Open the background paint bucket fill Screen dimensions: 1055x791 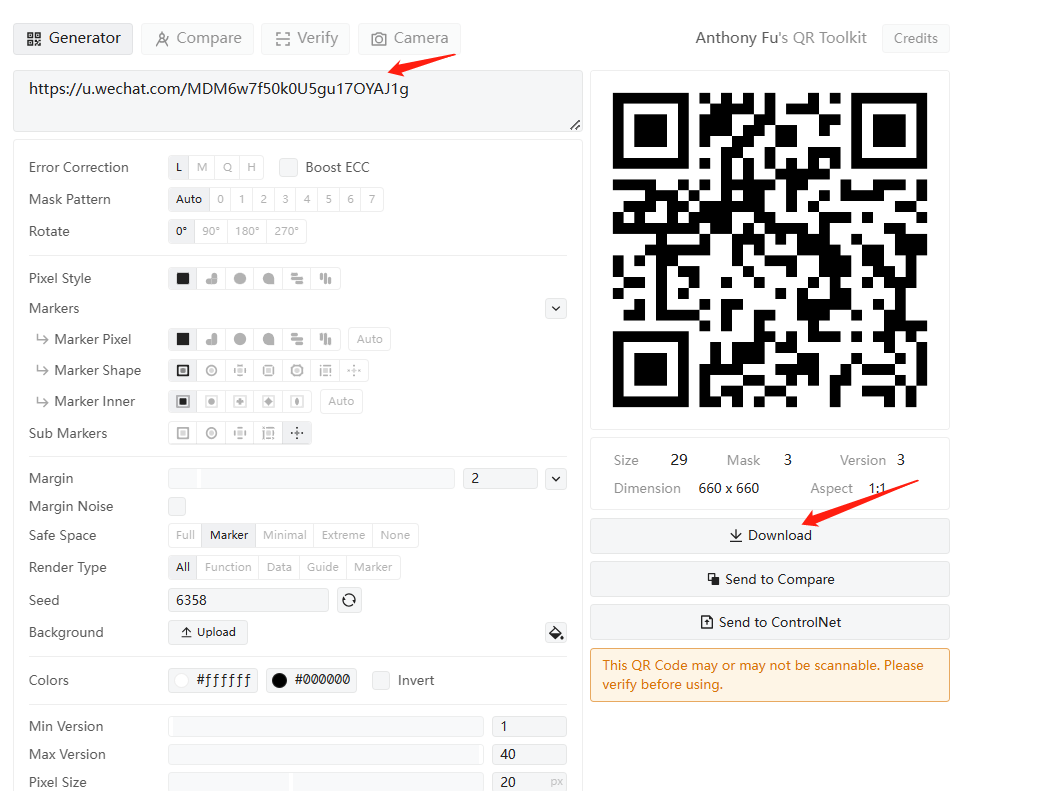(556, 633)
